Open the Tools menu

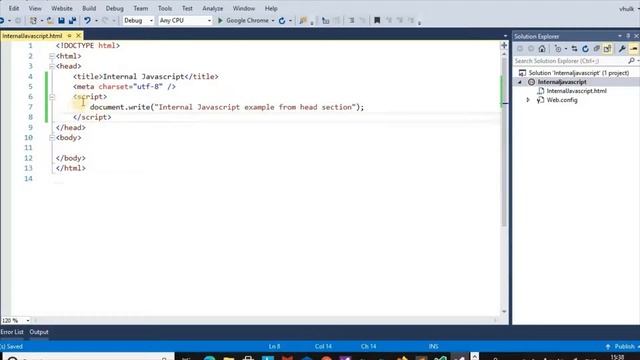tap(165, 8)
